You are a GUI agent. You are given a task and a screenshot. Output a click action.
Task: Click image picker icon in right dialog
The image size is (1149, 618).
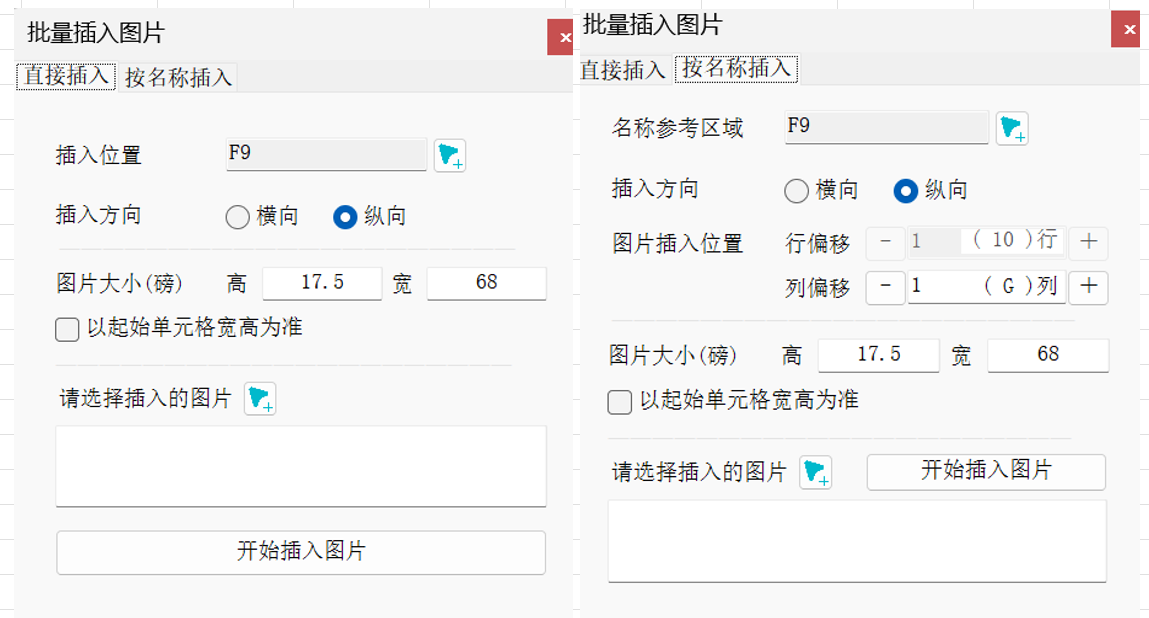point(816,472)
